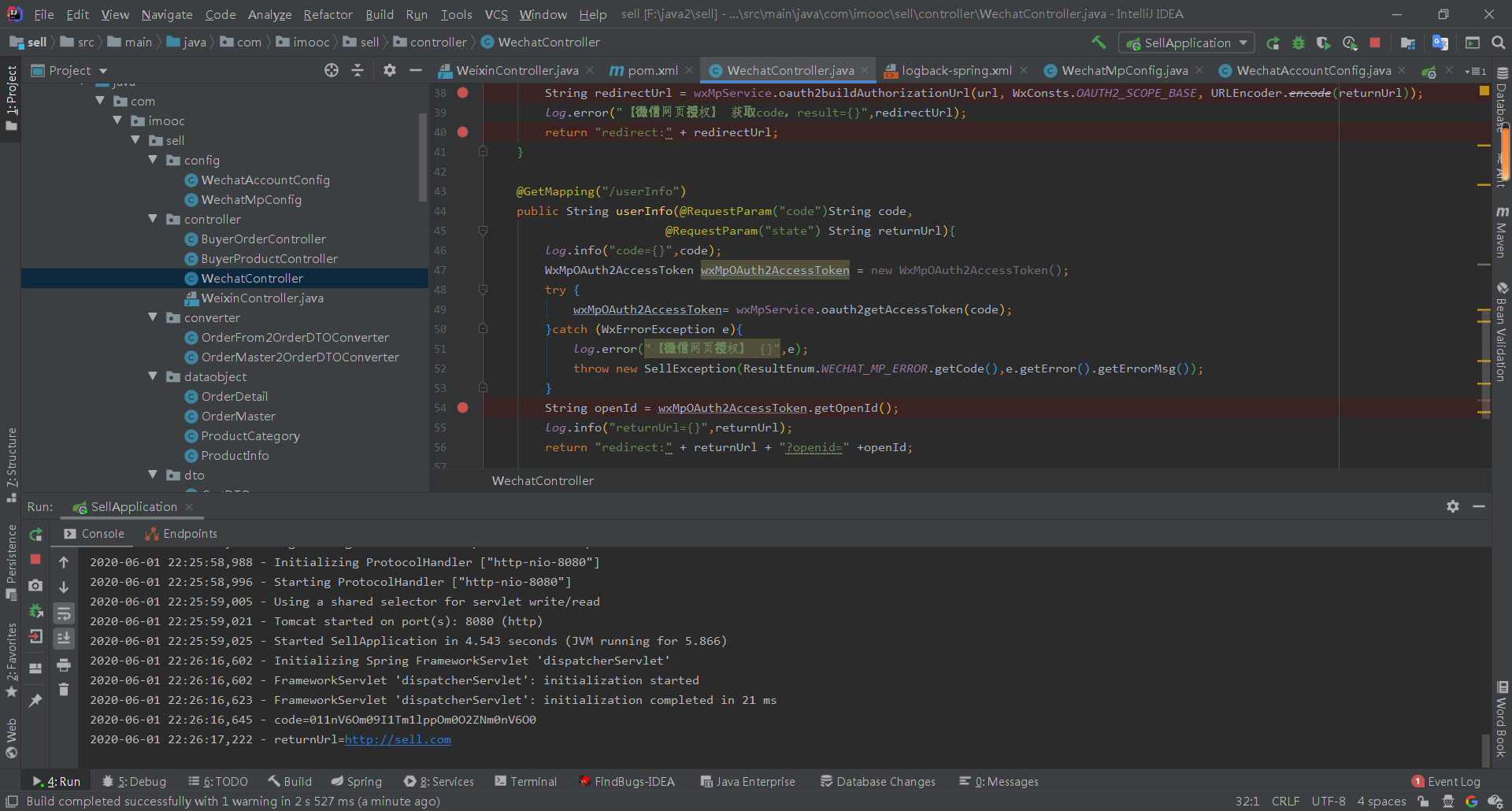Click CRLF line separator in status bar
Screen dimensions: 1512x811
coord(1285,801)
